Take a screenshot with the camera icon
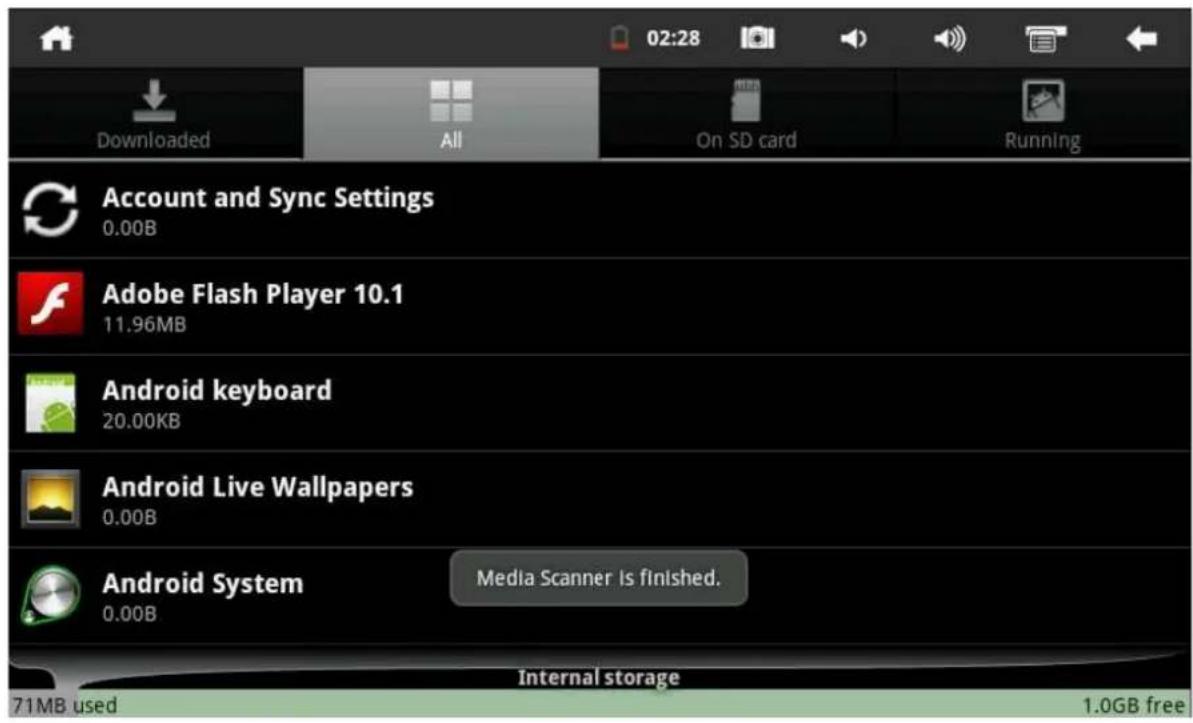Screen dimensions: 1193x723 [x=758, y=38]
